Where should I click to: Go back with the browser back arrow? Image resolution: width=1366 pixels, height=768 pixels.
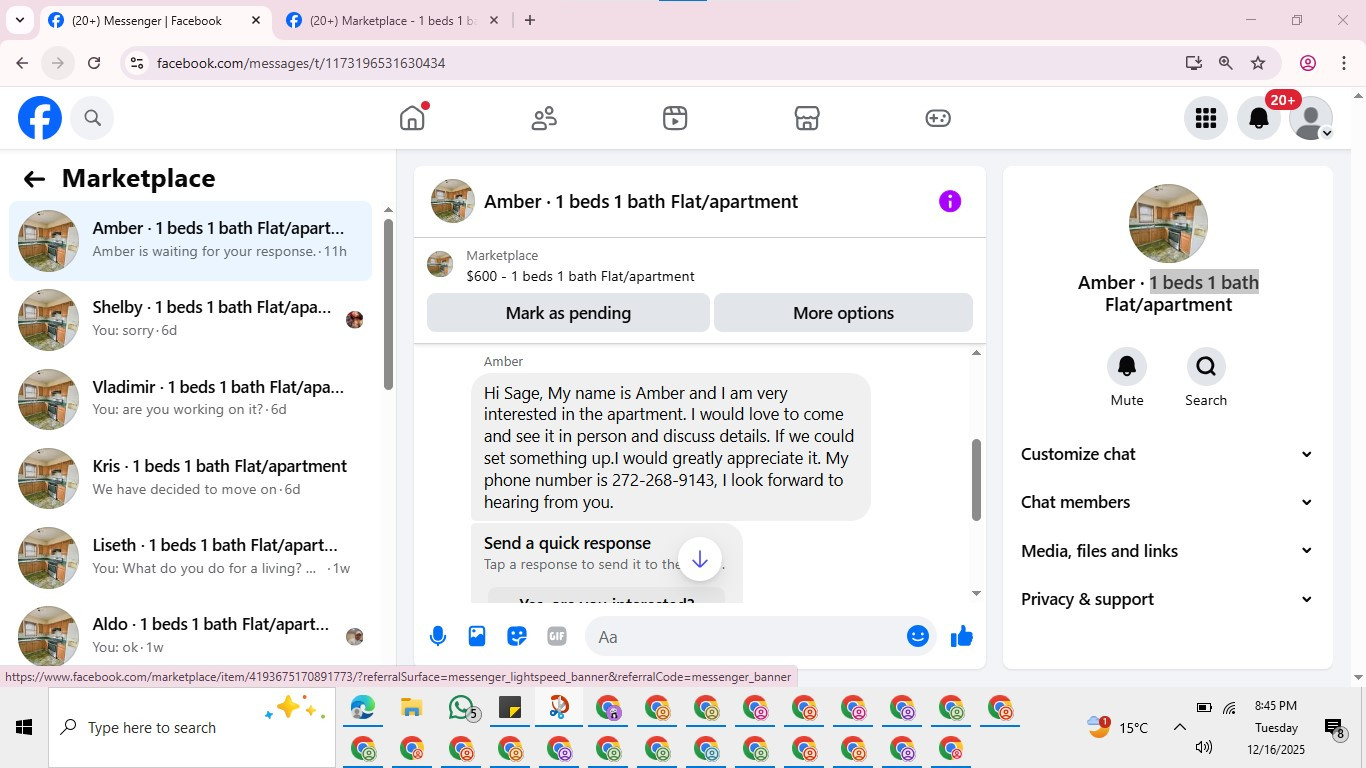22,63
